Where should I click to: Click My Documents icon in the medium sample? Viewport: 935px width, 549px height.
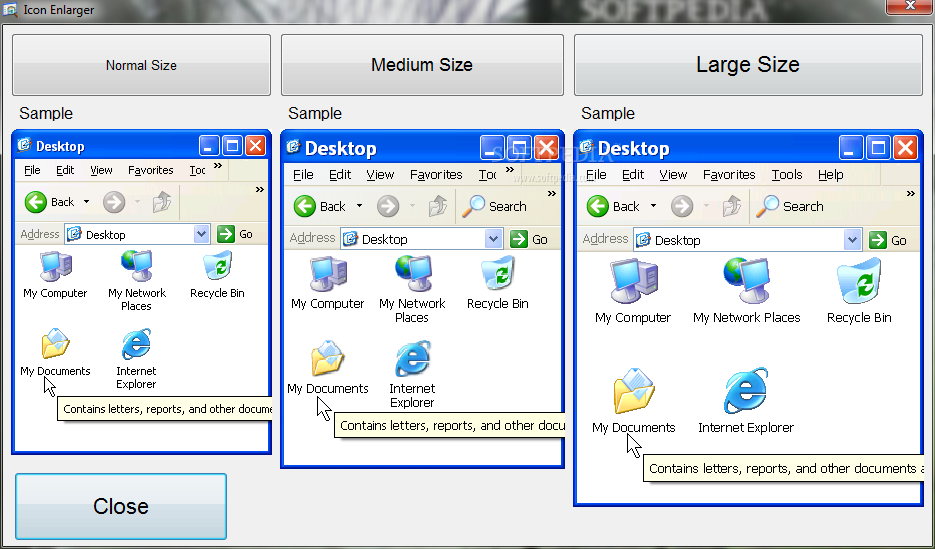(328, 358)
